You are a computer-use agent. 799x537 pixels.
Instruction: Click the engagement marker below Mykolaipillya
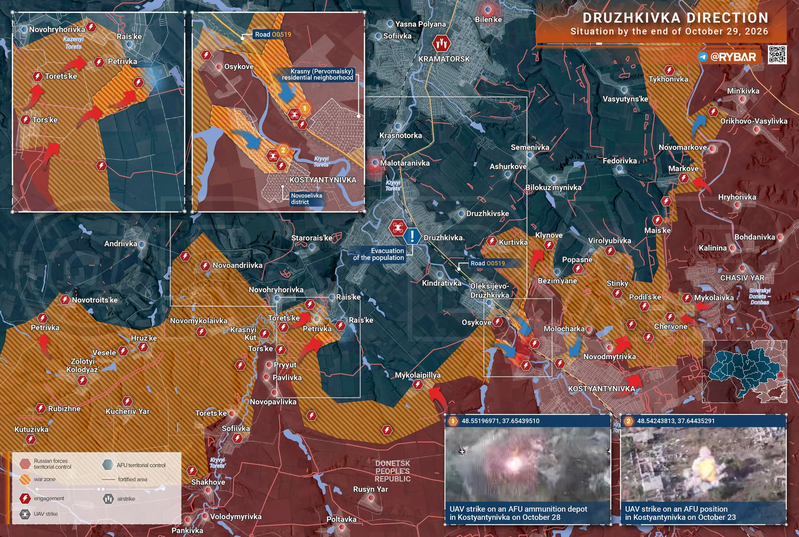click(x=418, y=385)
